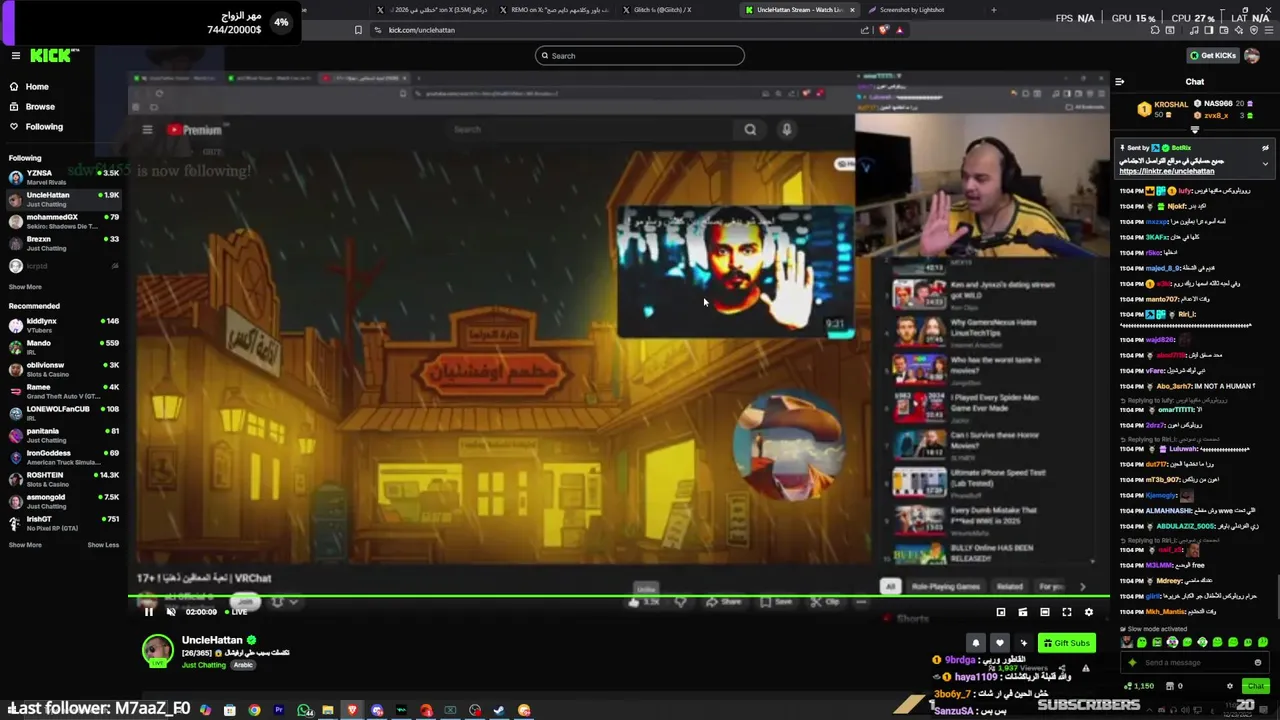Image resolution: width=1280 pixels, height=720 pixels.
Task: Click the Gift Subs button
Action: (1066, 643)
